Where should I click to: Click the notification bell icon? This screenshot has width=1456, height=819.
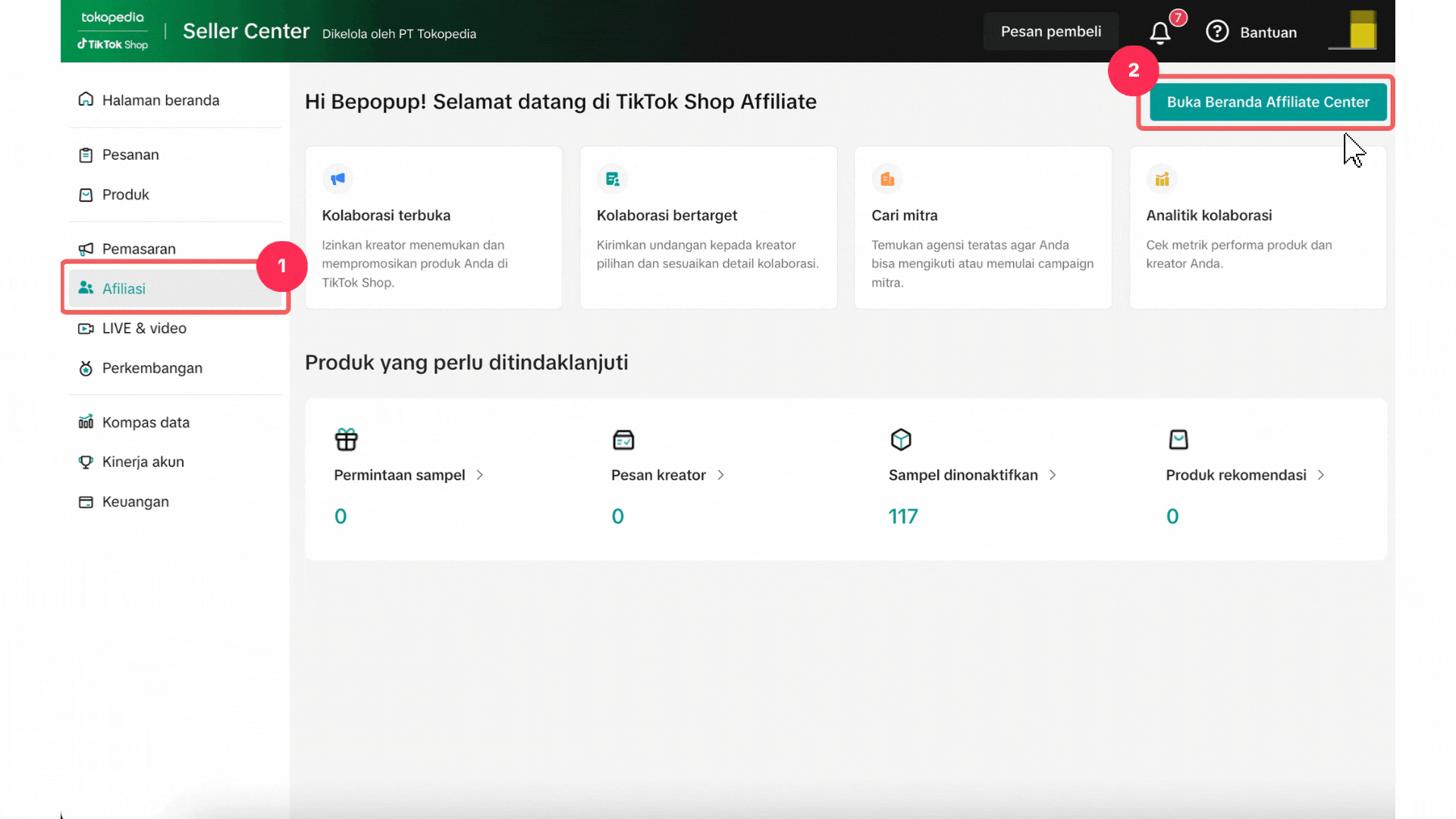(1159, 33)
